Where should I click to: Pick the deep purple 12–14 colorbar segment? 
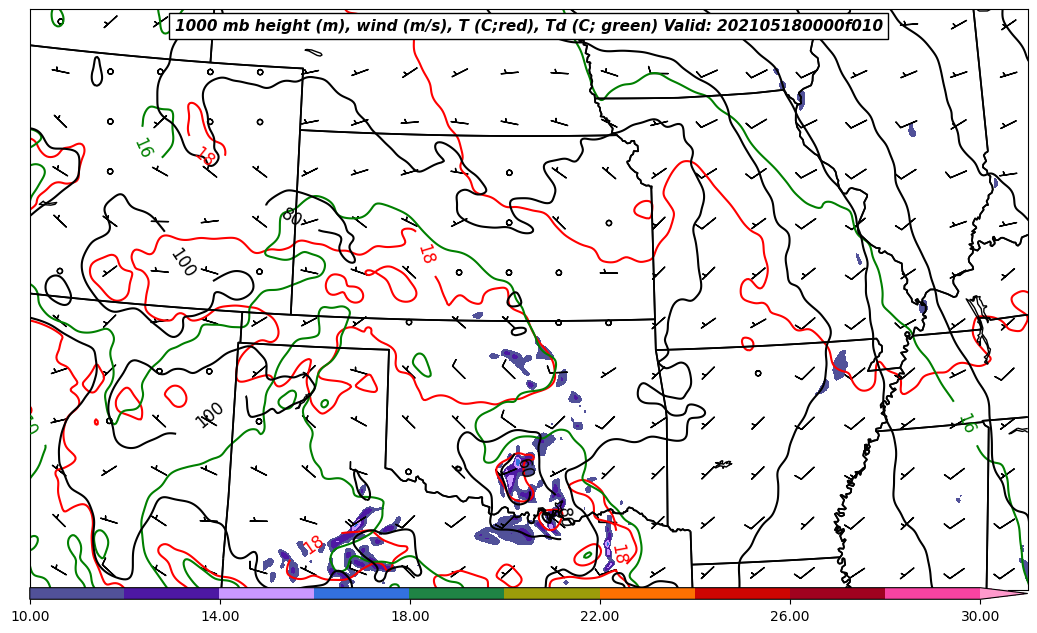pyautogui.click(x=172, y=593)
